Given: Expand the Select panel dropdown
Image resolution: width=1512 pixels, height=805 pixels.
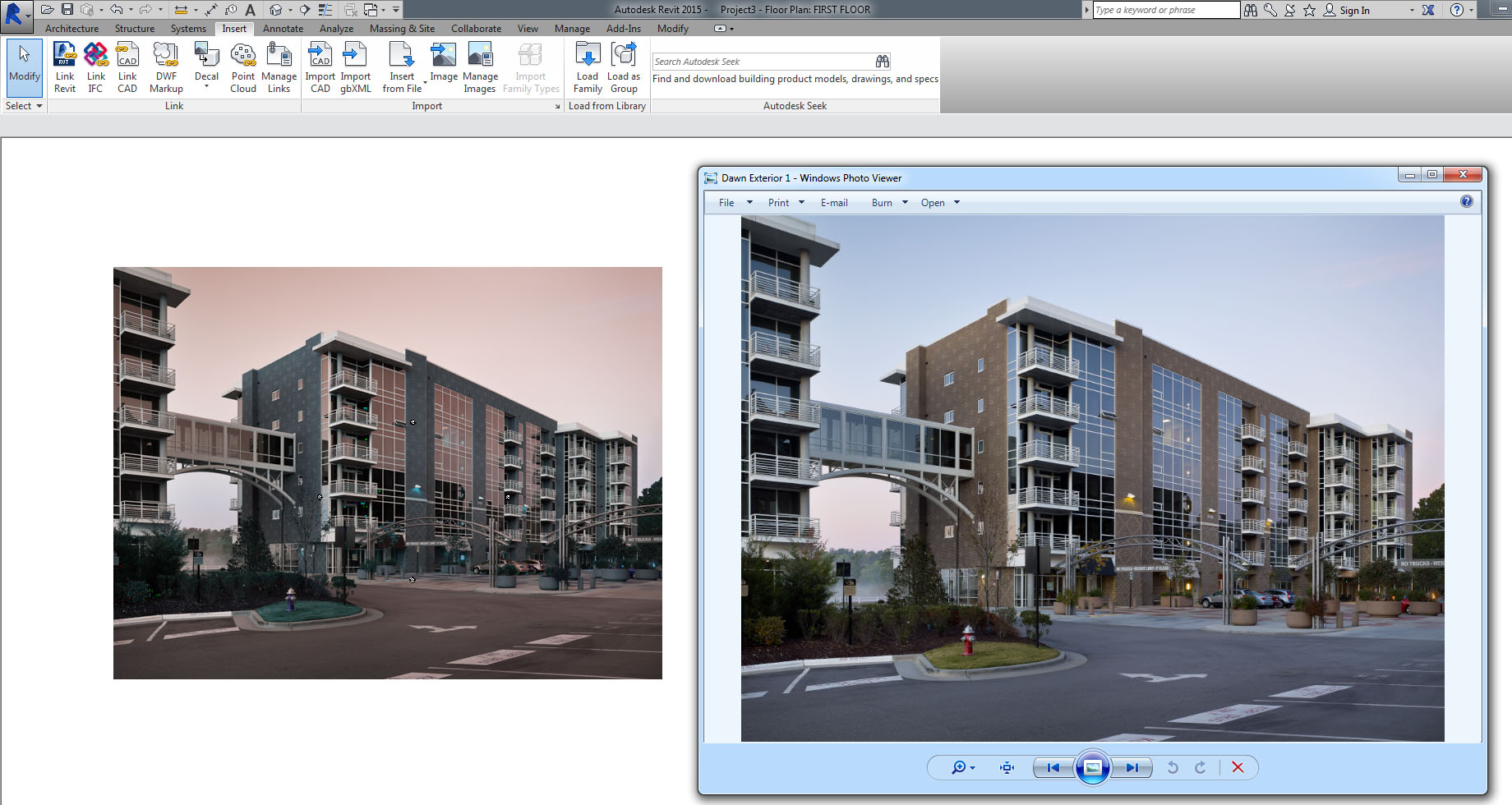Looking at the screenshot, I should (24, 106).
